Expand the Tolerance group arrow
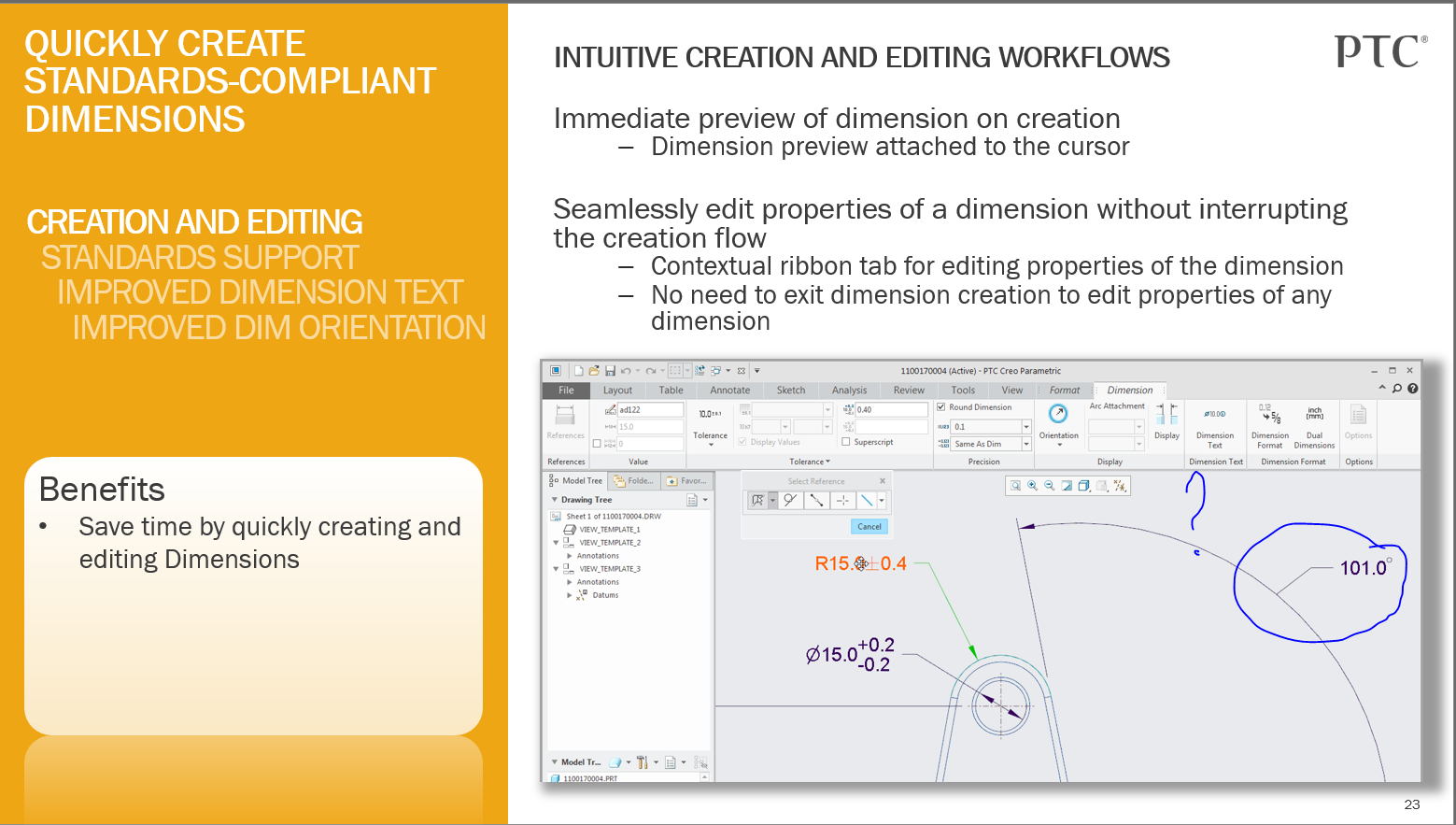The image size is (1456, 825). click(x=827, y=462)
